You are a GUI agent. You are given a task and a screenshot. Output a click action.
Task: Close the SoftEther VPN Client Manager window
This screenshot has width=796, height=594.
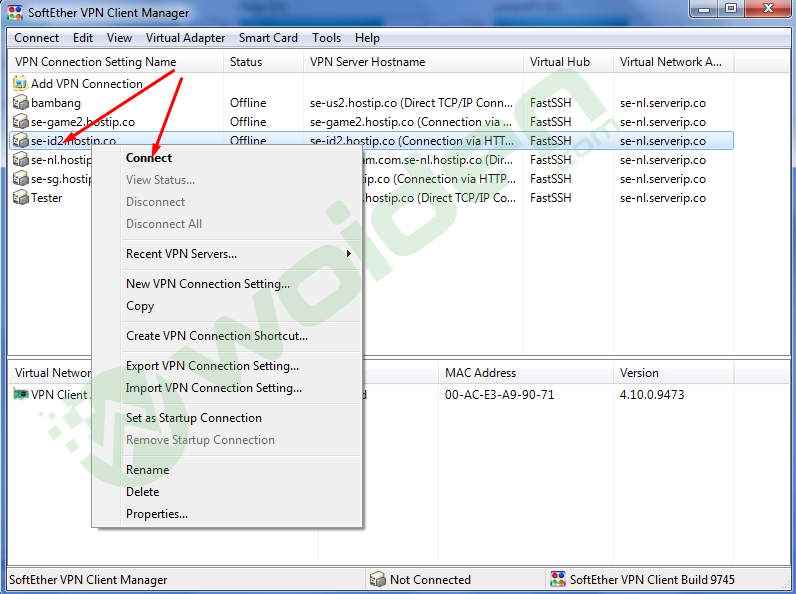pyautogui.click(x=768, y=9)
